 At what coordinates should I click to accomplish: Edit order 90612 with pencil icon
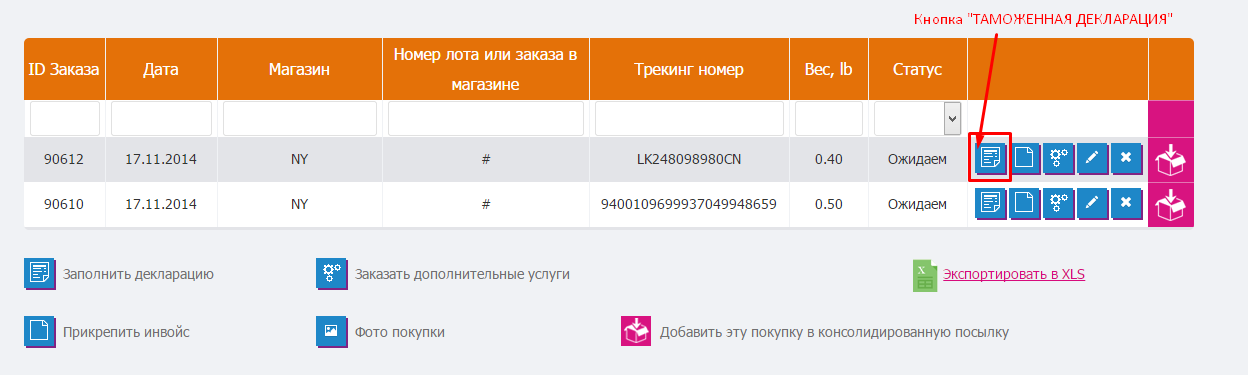tap(1092, 158)
